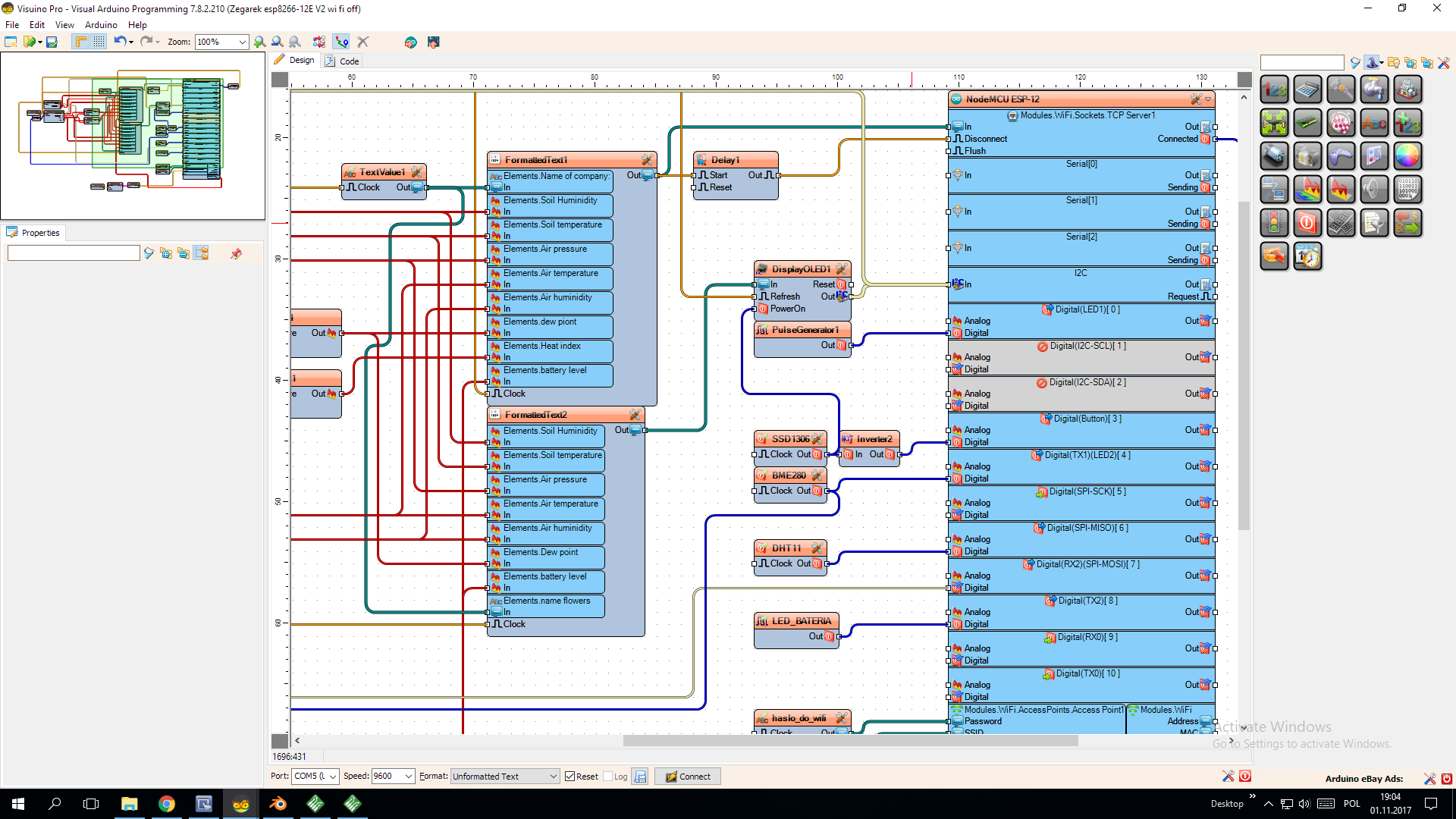The height and width of the screenshot is (819, 1456).
Task: Select the Delay1 component title
Action: click(725, 160)
